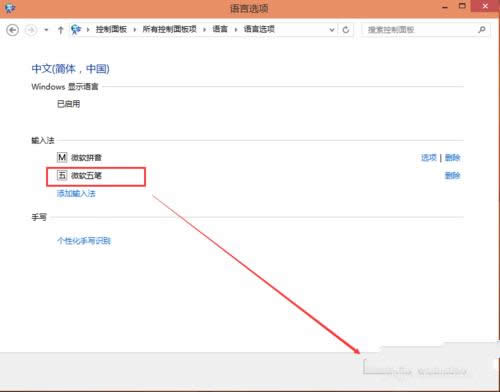Expand the address bar history dropdown
500x392 pixels.
tap(332, 30)
